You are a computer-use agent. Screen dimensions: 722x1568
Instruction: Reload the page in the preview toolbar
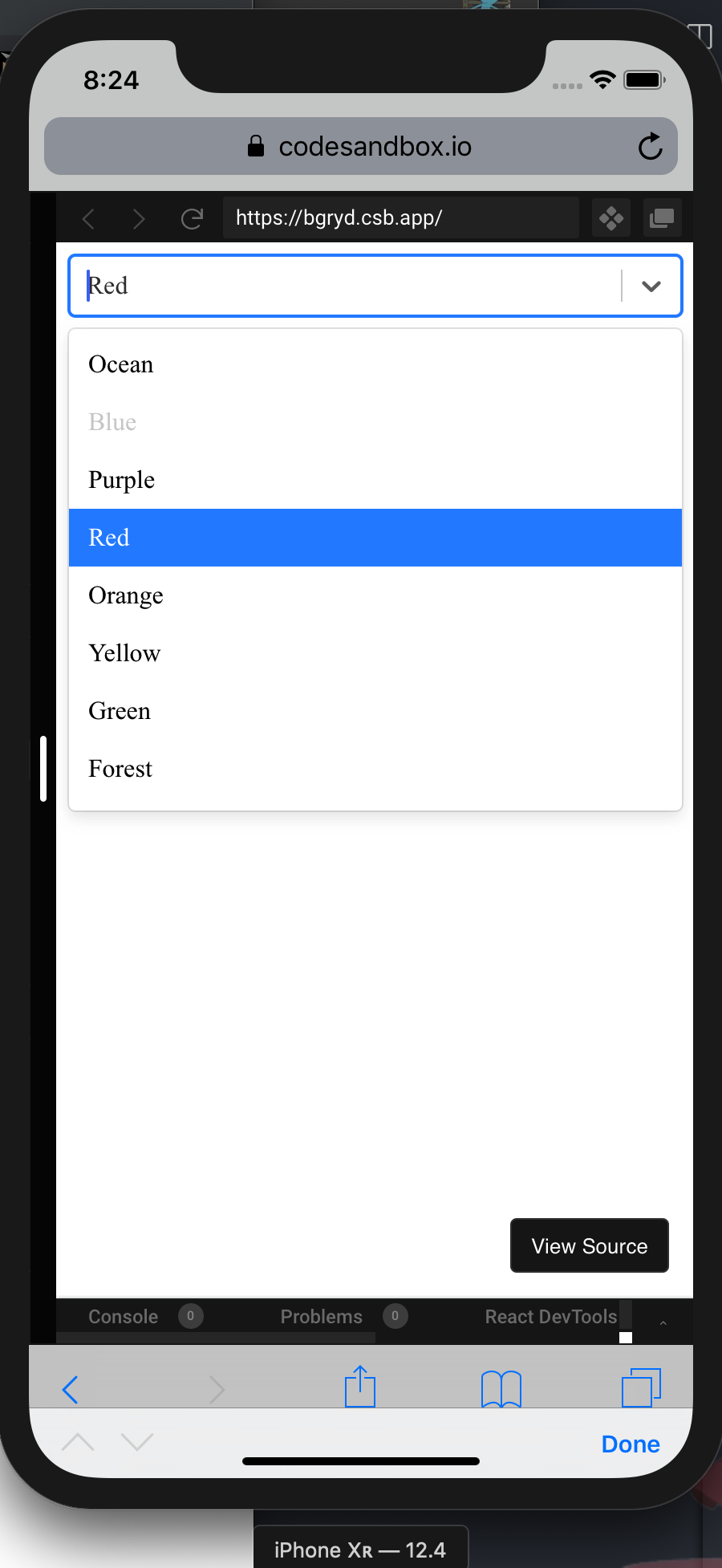191,217
